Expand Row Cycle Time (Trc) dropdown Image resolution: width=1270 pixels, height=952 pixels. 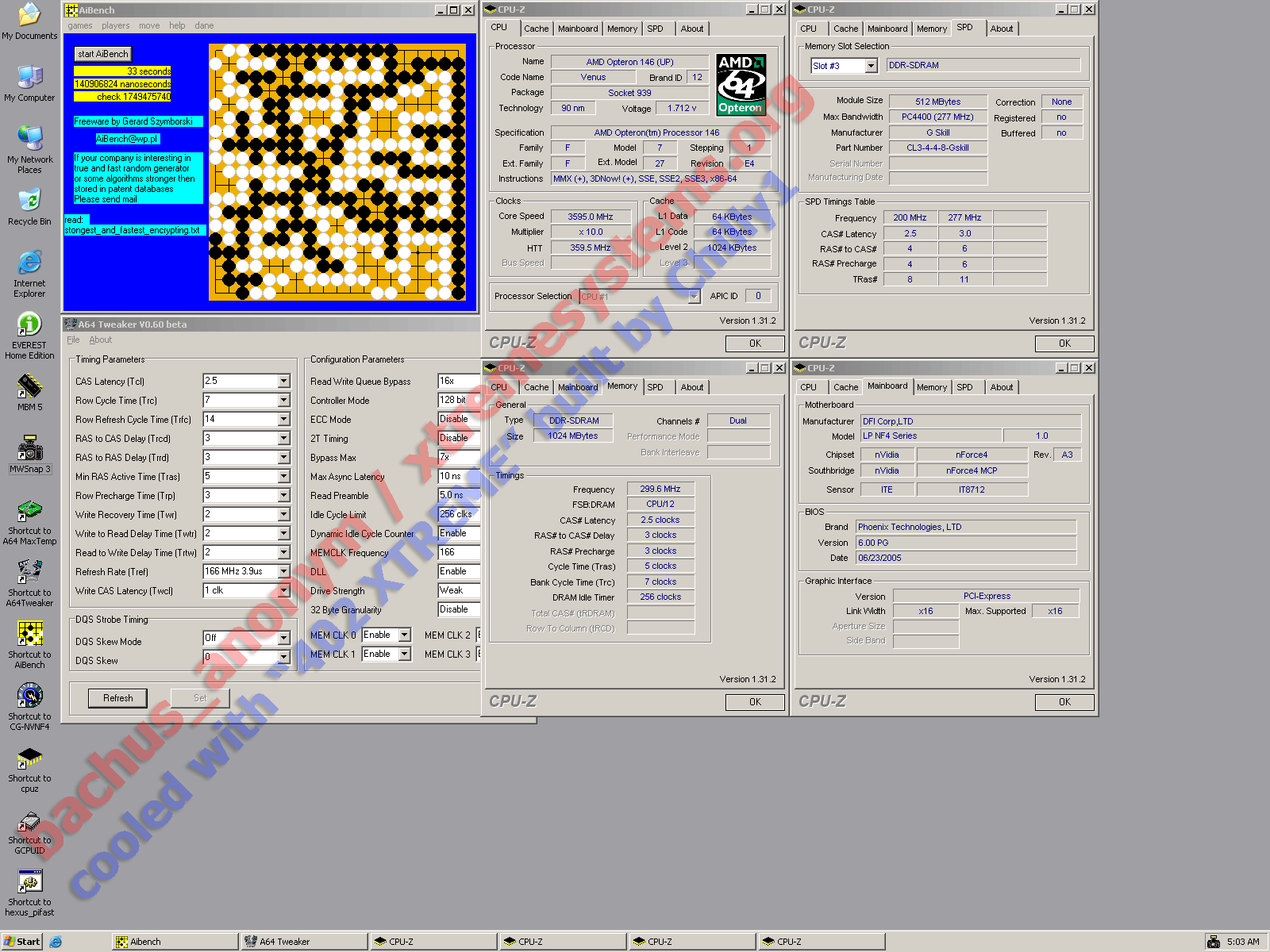tap(283, 400)
